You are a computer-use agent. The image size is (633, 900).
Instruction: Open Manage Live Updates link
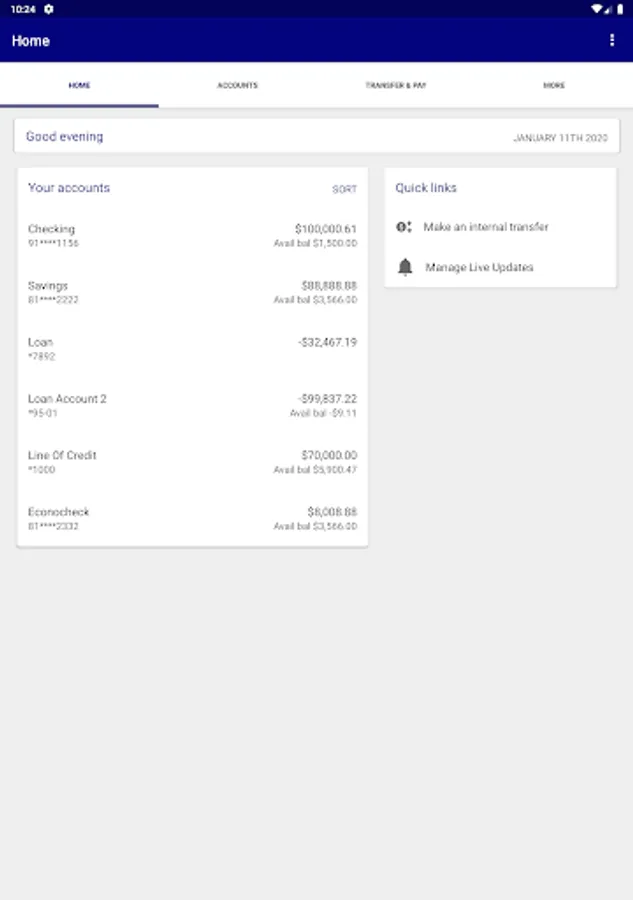[479, 267]
